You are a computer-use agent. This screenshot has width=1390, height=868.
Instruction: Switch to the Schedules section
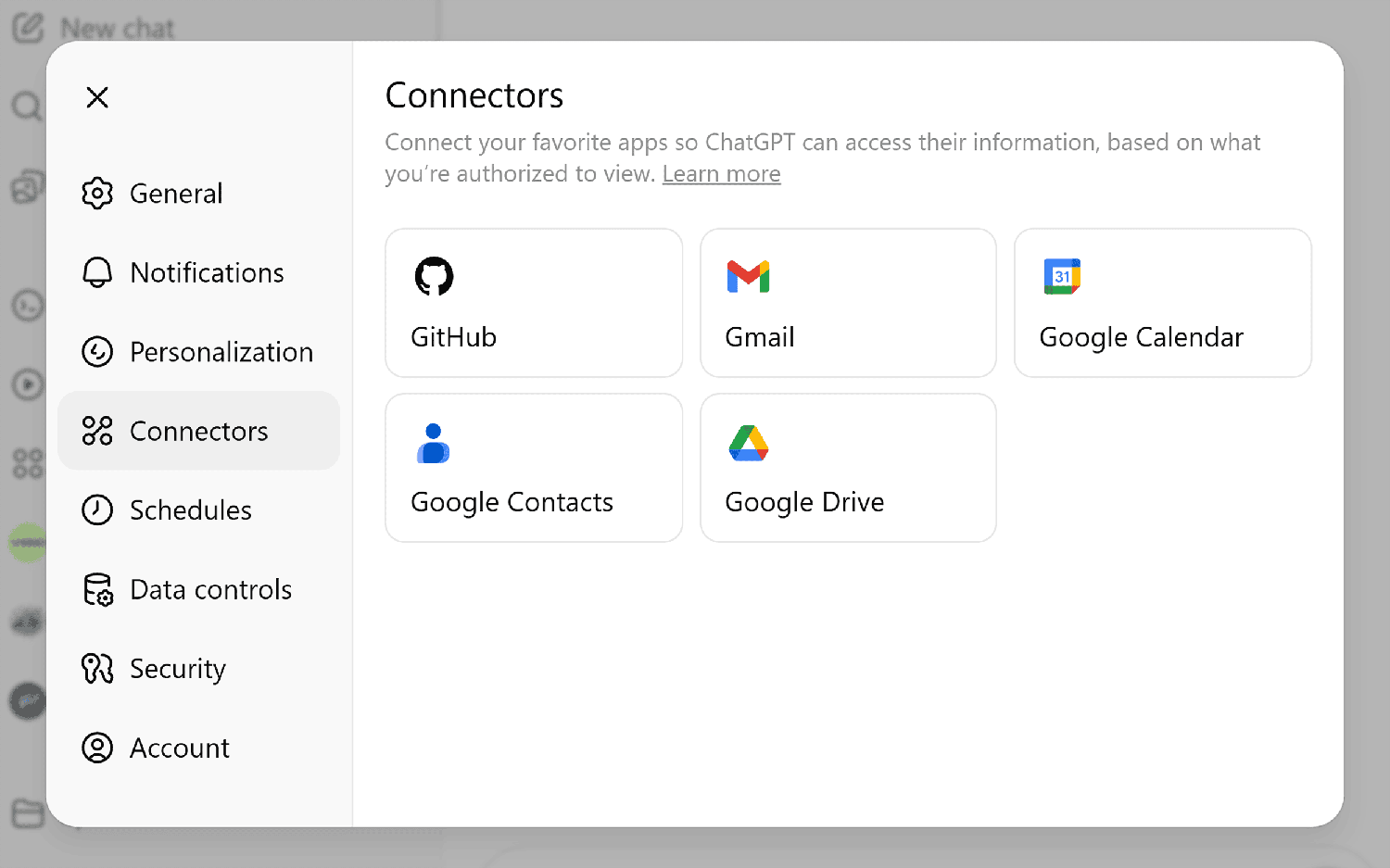198,509
